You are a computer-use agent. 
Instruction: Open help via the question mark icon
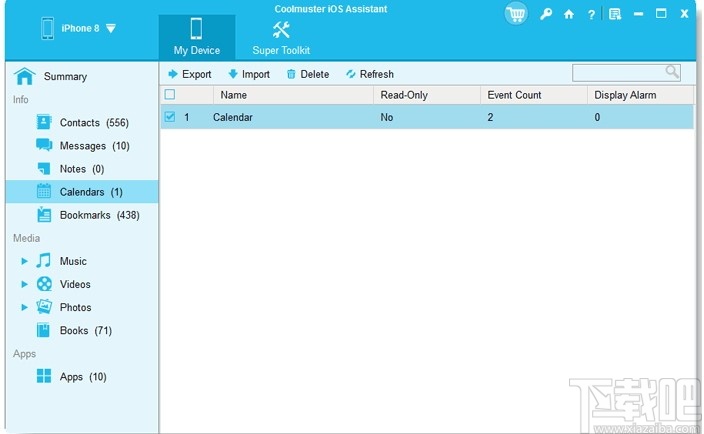pyautogui.click(x=591, y=14)
